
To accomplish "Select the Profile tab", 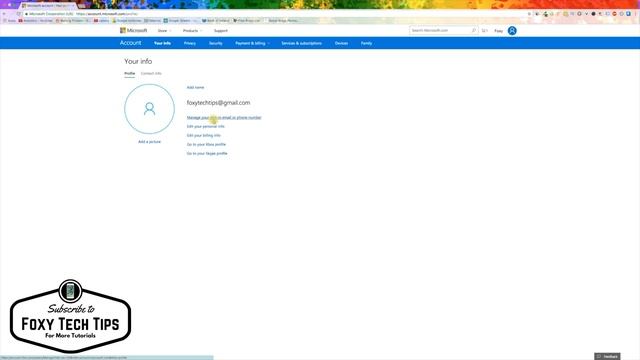I will point(129,73).
